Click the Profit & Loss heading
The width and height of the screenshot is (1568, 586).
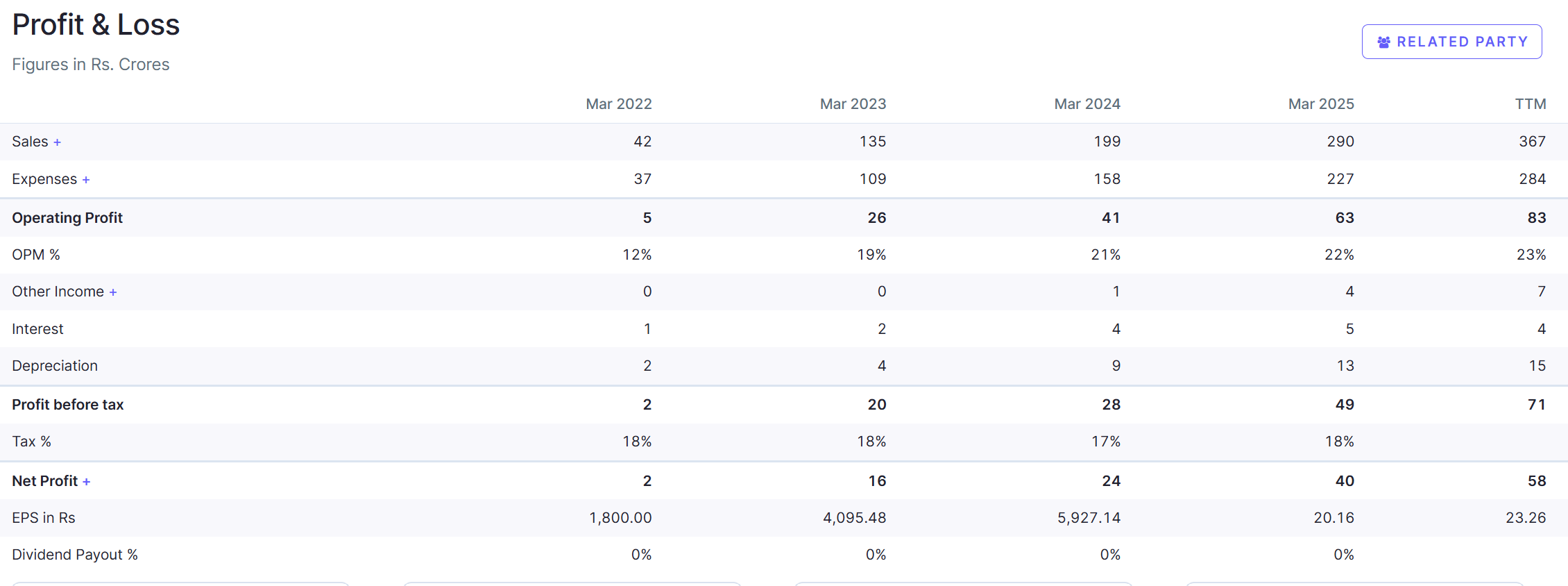coord(96,25)
